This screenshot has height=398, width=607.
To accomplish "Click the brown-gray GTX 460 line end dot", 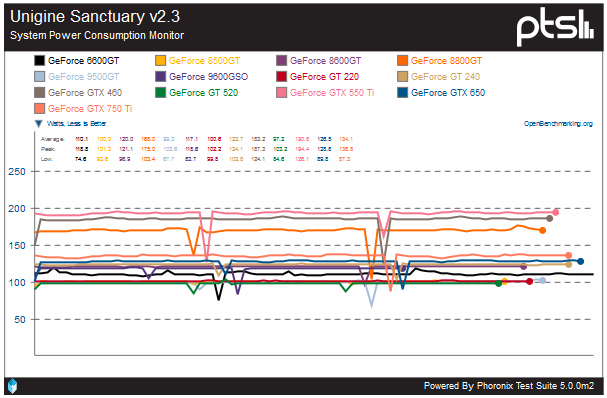I will pos(549,218).
